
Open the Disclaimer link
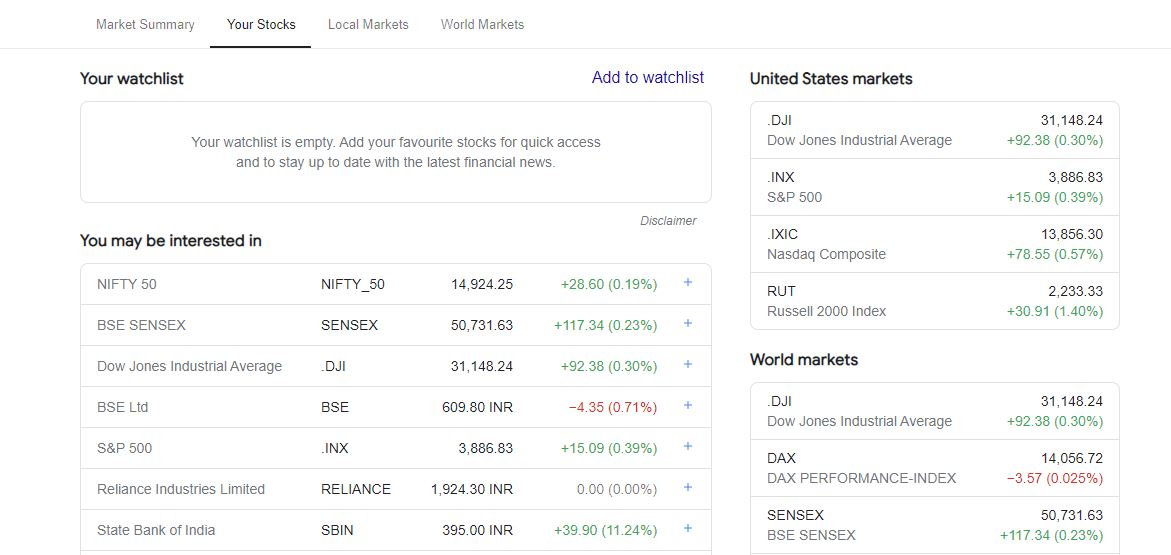click(668, 221)
